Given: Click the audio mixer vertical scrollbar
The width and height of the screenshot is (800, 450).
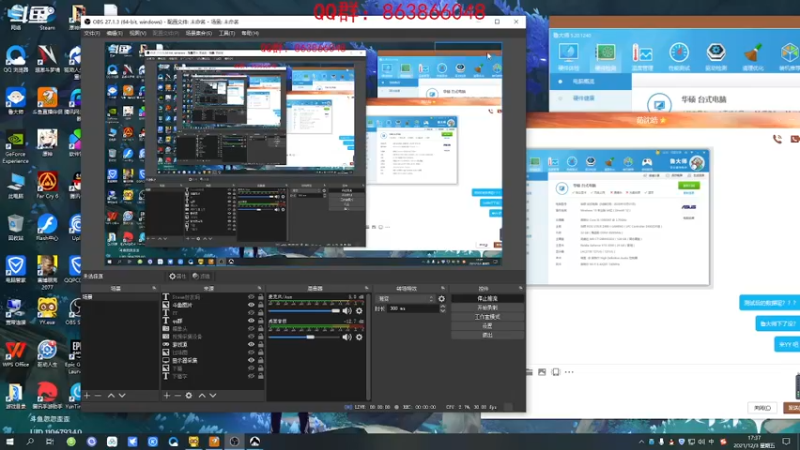Looking at the screenshot, I should coord(368,347).
